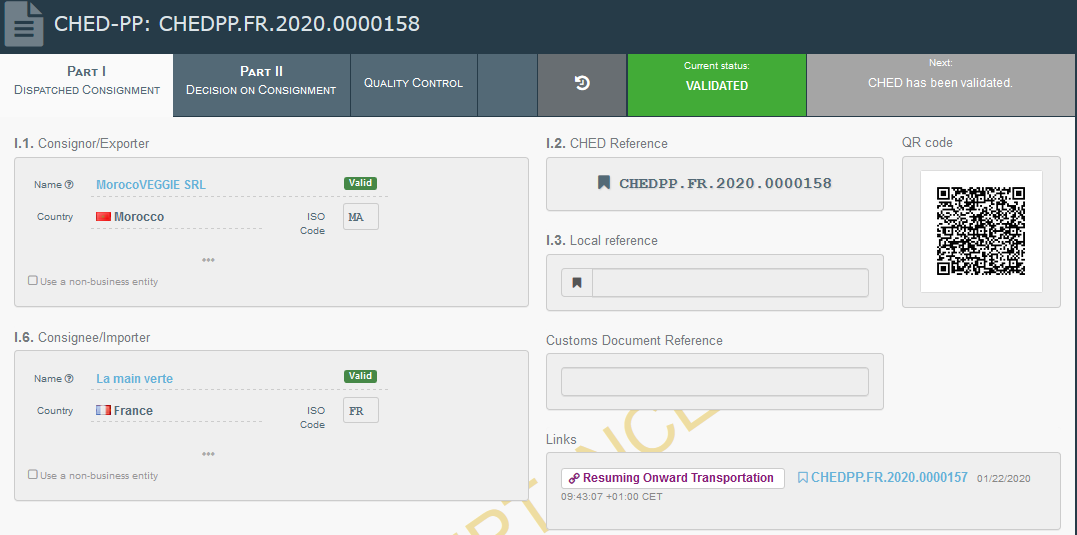Click the document icon beside the CHED-PP title
This screenshot has height=535, width=1077.
point(24,23)
